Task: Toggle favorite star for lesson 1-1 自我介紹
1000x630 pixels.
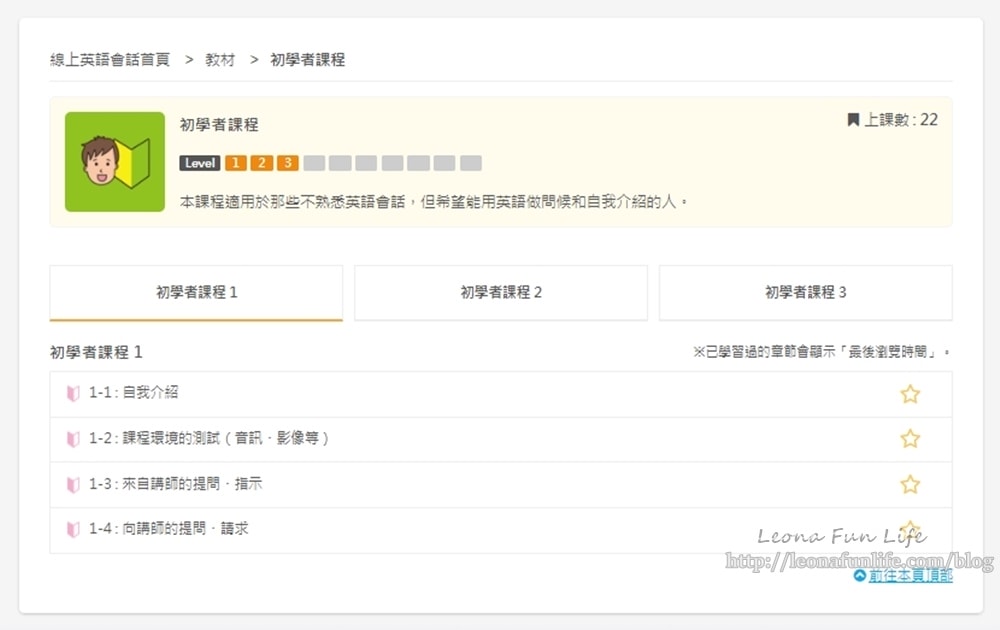Action: click(x=909, y=394)
